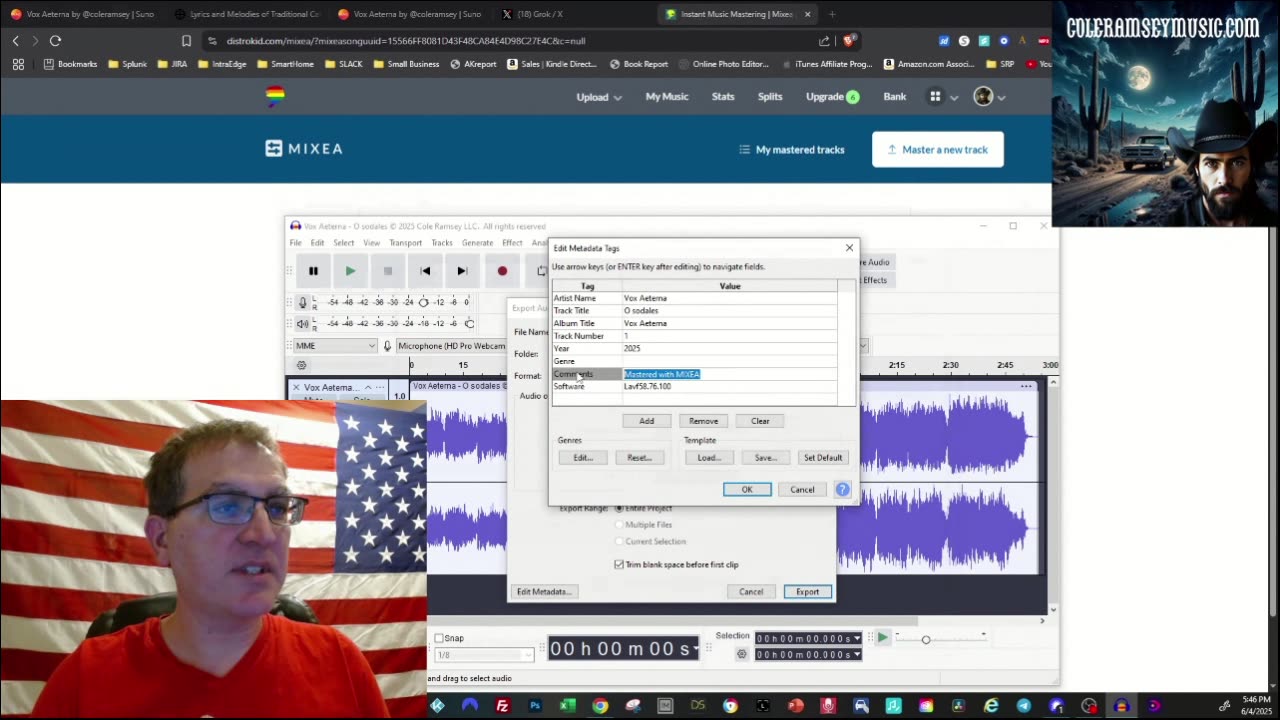Click the record meter microphone icon

(x=303, y=302)
